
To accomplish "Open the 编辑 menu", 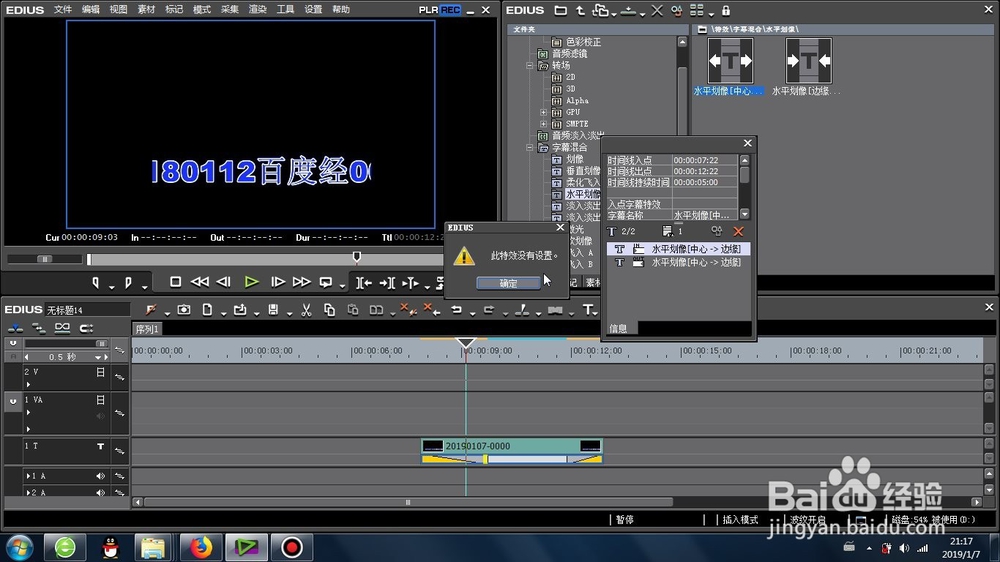I will pos(91,10).
